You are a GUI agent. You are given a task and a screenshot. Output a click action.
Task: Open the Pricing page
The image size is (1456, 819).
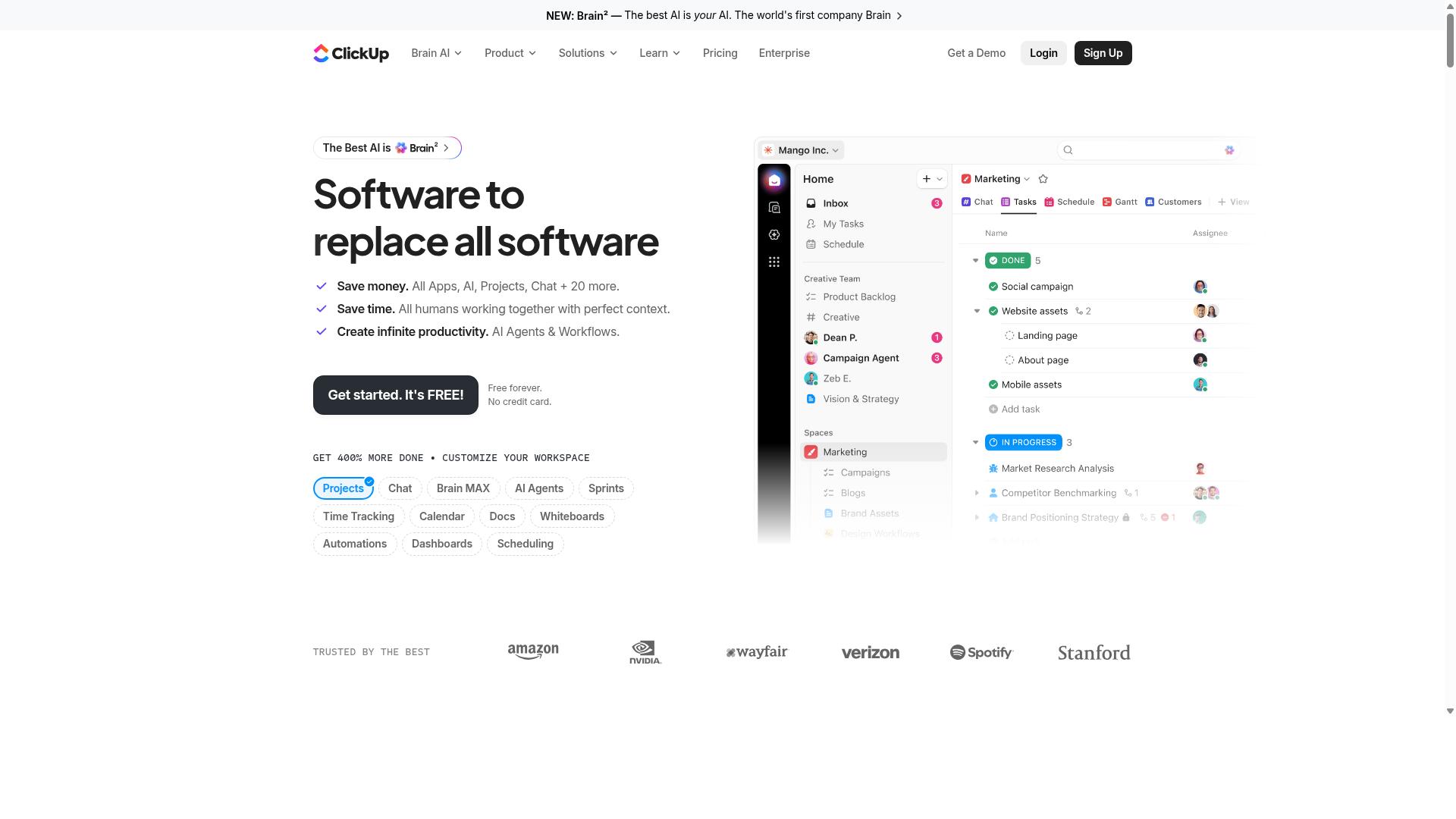(x=720, y=53)
